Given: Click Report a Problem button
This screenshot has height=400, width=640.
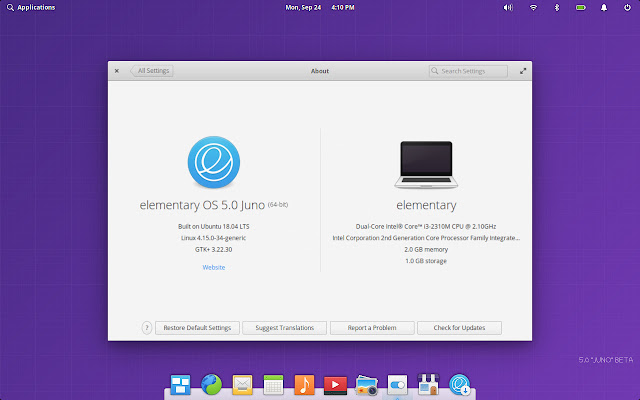Looking at the screenshot, I should (x=372, y=328).
